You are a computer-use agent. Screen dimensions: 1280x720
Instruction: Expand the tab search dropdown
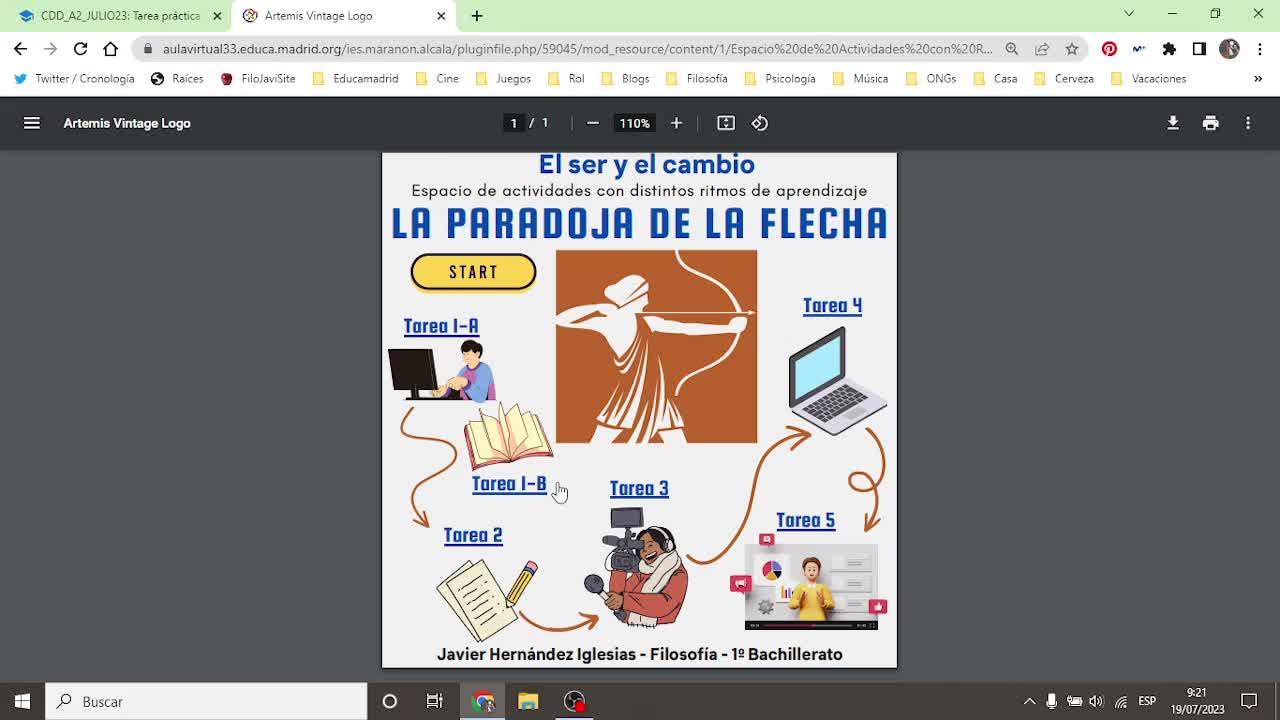click(x=1129, y=14)
